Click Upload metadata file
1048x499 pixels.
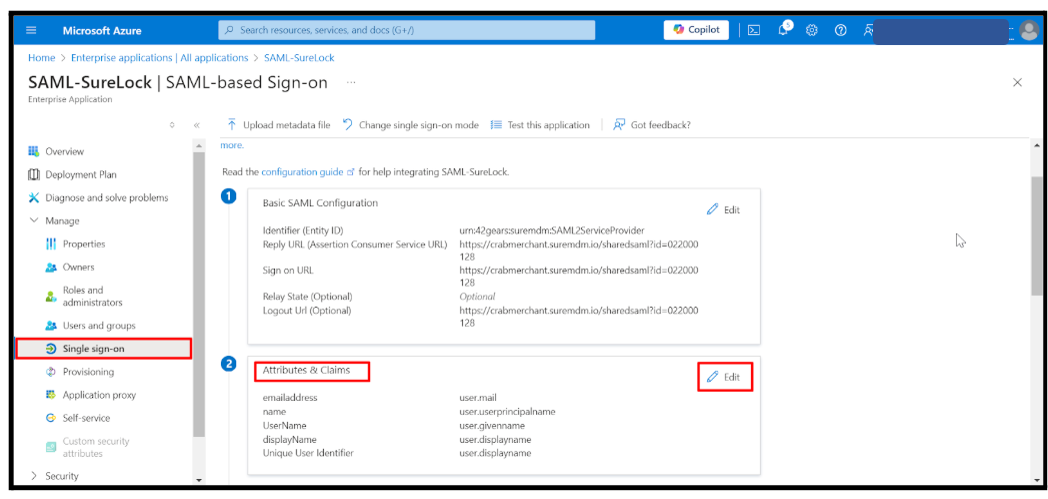click(x=279, y=125)
